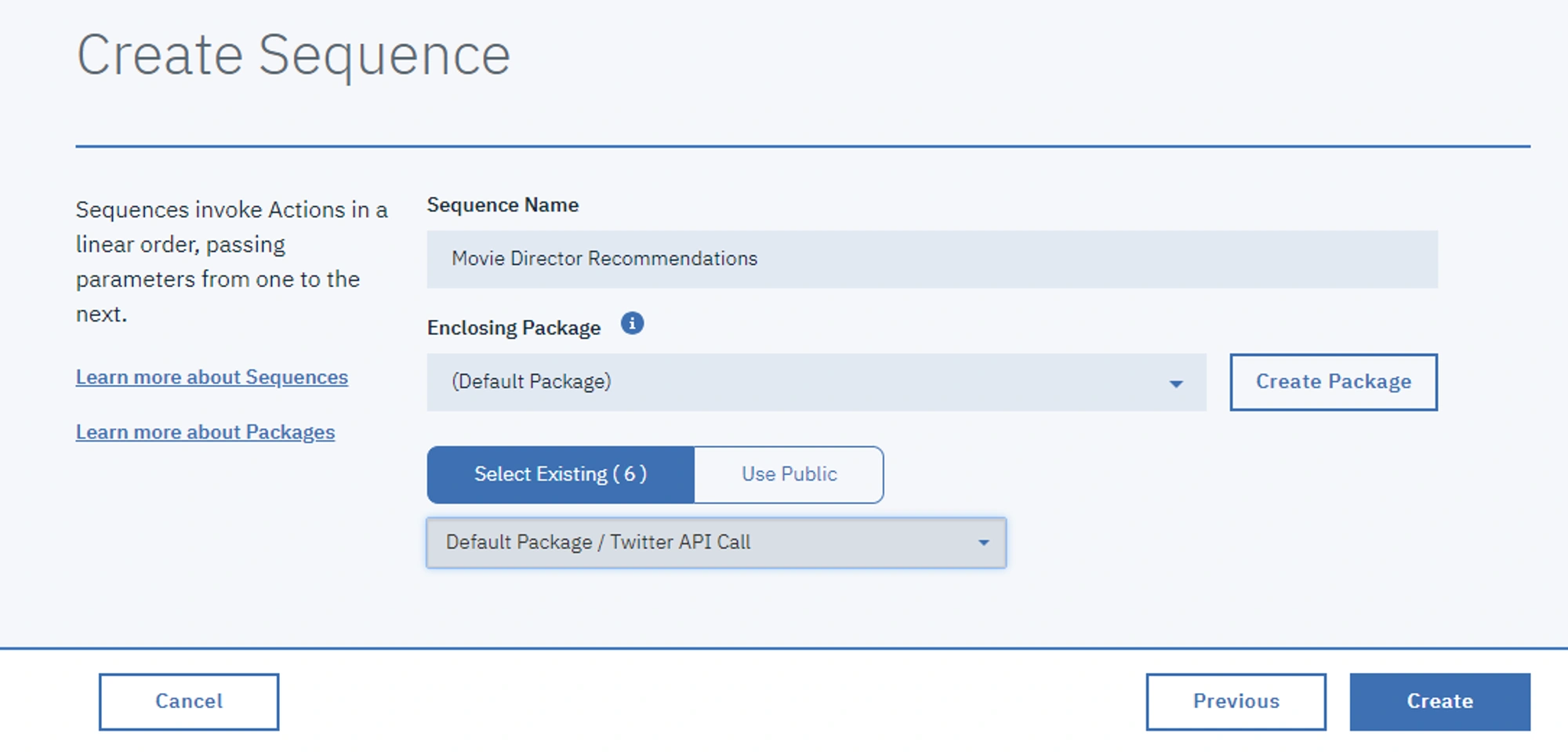The width and height of the screenshot is (1568, 752).
Task: Click the Twitter API Call dropdown caret
Action: 983,543
